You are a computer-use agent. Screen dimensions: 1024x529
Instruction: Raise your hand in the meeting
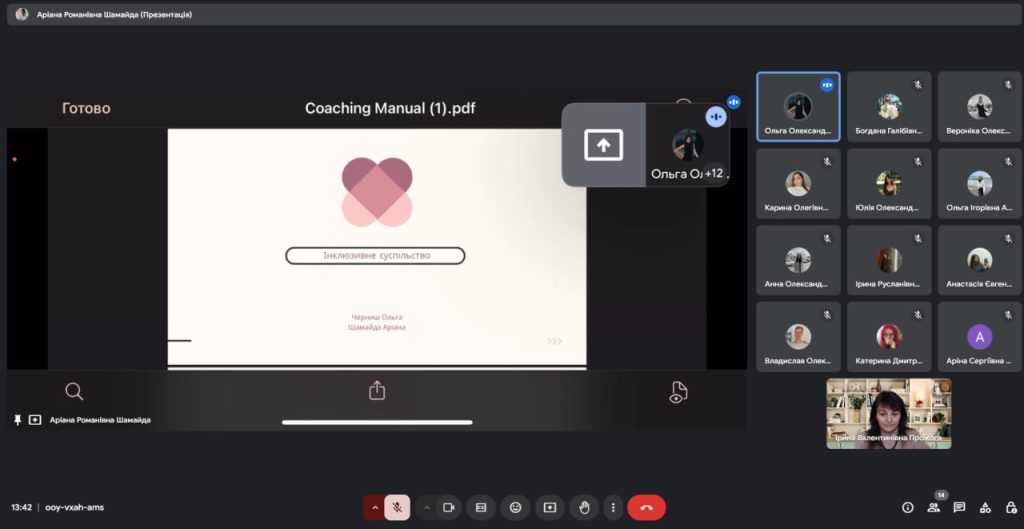point(583,507)
